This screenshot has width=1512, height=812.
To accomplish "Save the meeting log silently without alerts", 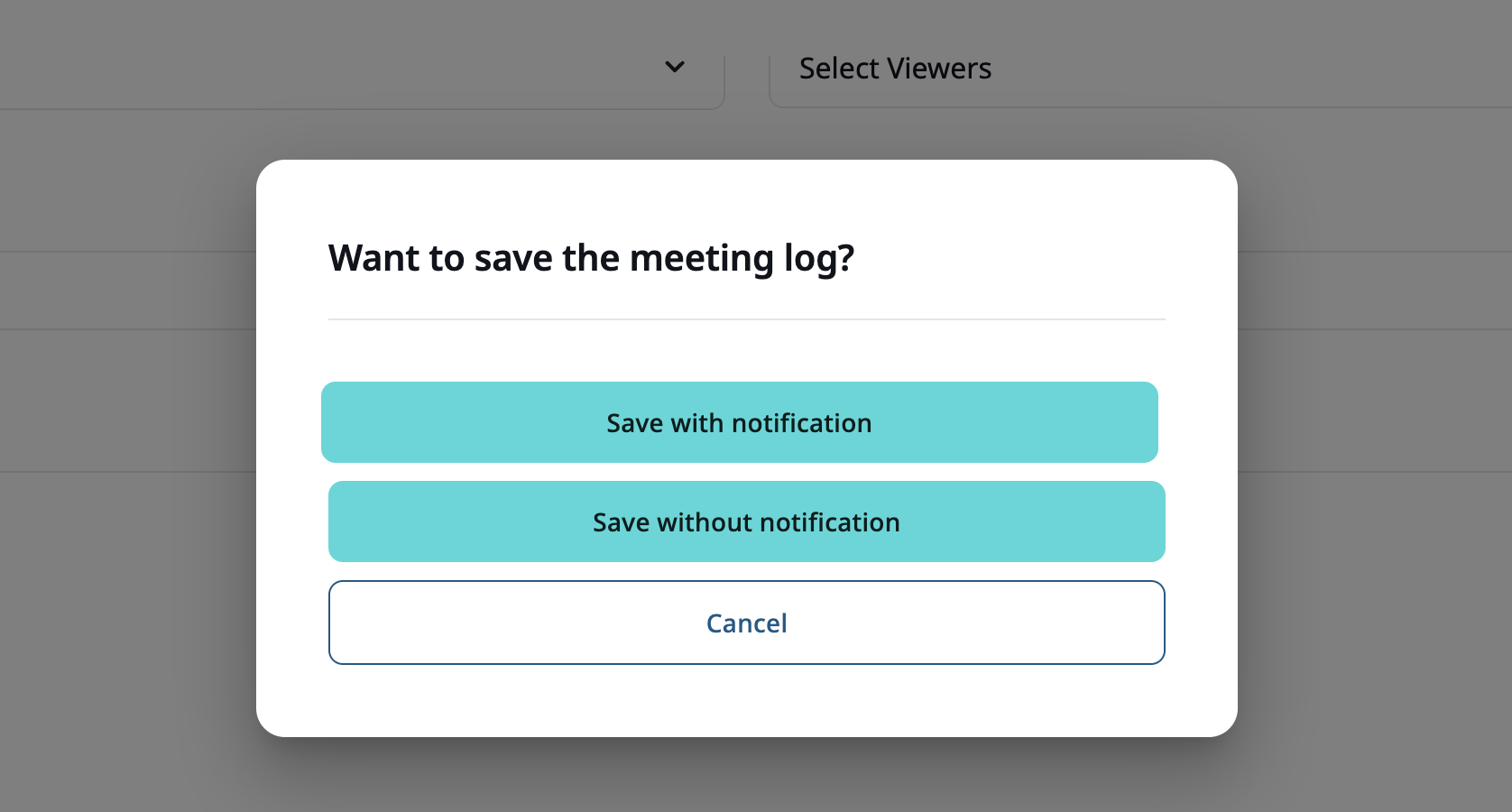I will click(746, 521).
